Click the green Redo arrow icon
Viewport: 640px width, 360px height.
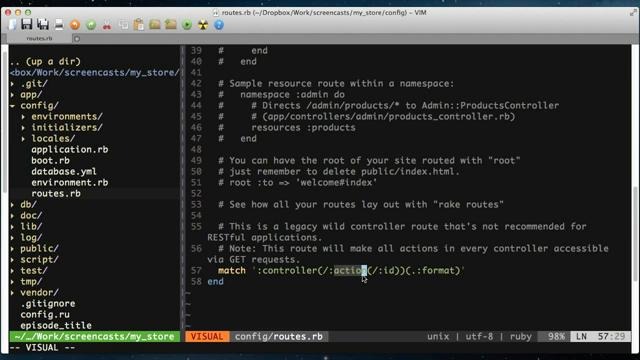pos(91,25)
